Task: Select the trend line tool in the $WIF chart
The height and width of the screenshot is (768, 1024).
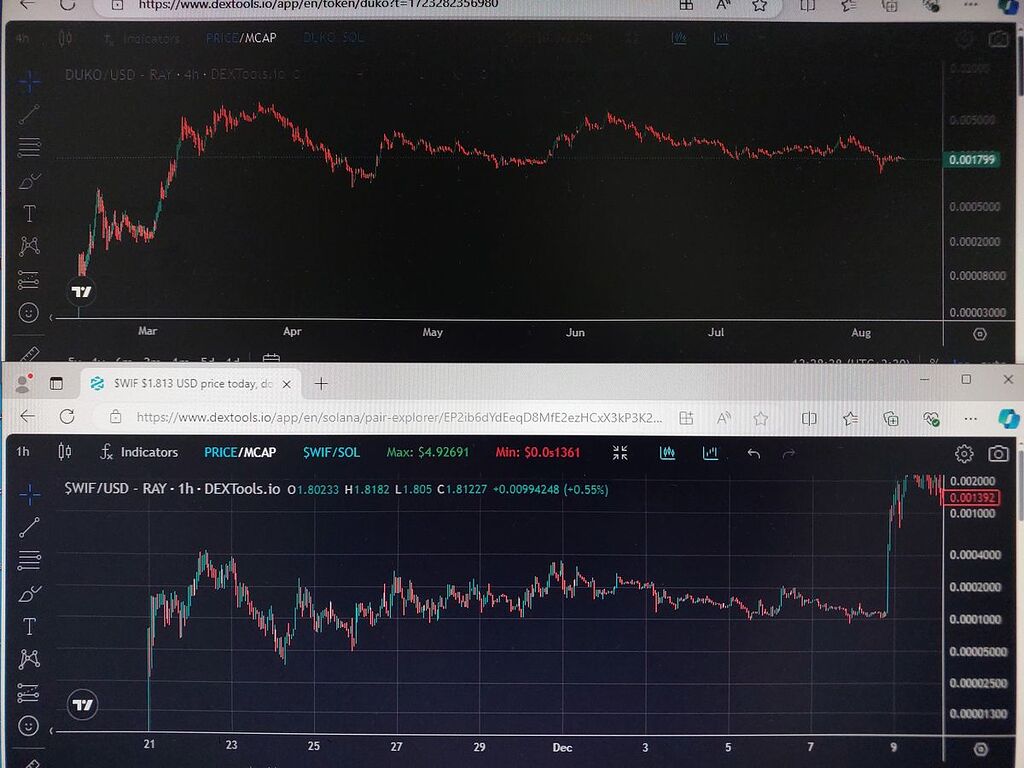Action: [x=29, y=527]
